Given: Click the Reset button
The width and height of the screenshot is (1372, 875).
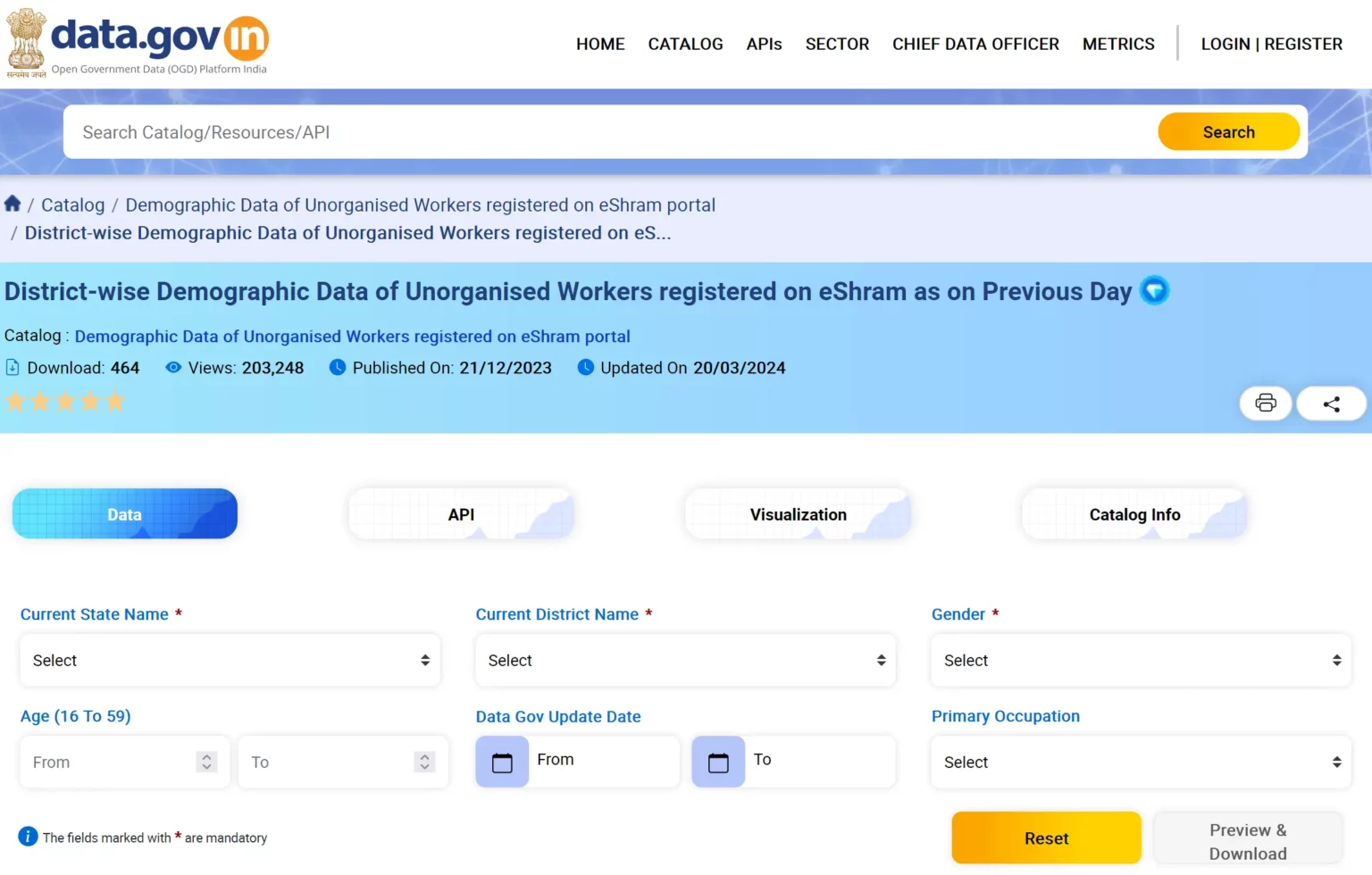Looking at the screenshot, I should click(1046, 838).
